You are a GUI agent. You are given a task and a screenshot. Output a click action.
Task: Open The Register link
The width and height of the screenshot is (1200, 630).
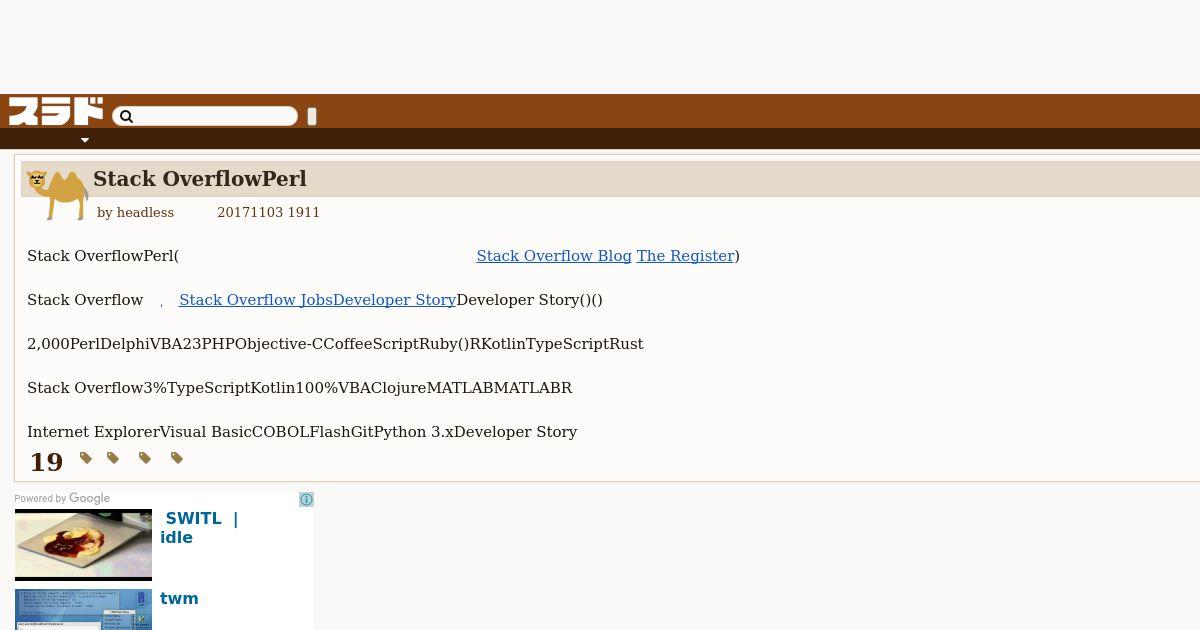(x=685, y=256)
